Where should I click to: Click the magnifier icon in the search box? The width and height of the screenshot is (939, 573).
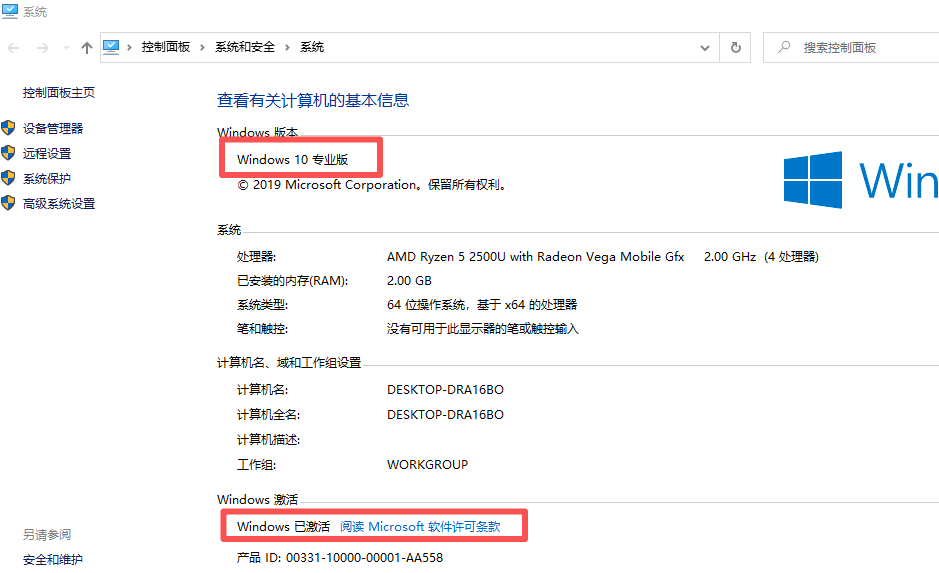784,47
